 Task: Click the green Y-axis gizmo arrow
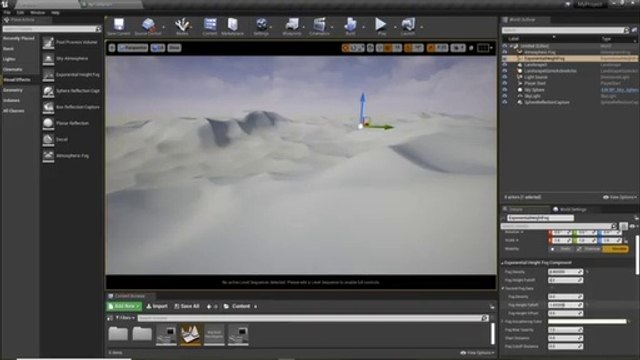pos(381,127)
